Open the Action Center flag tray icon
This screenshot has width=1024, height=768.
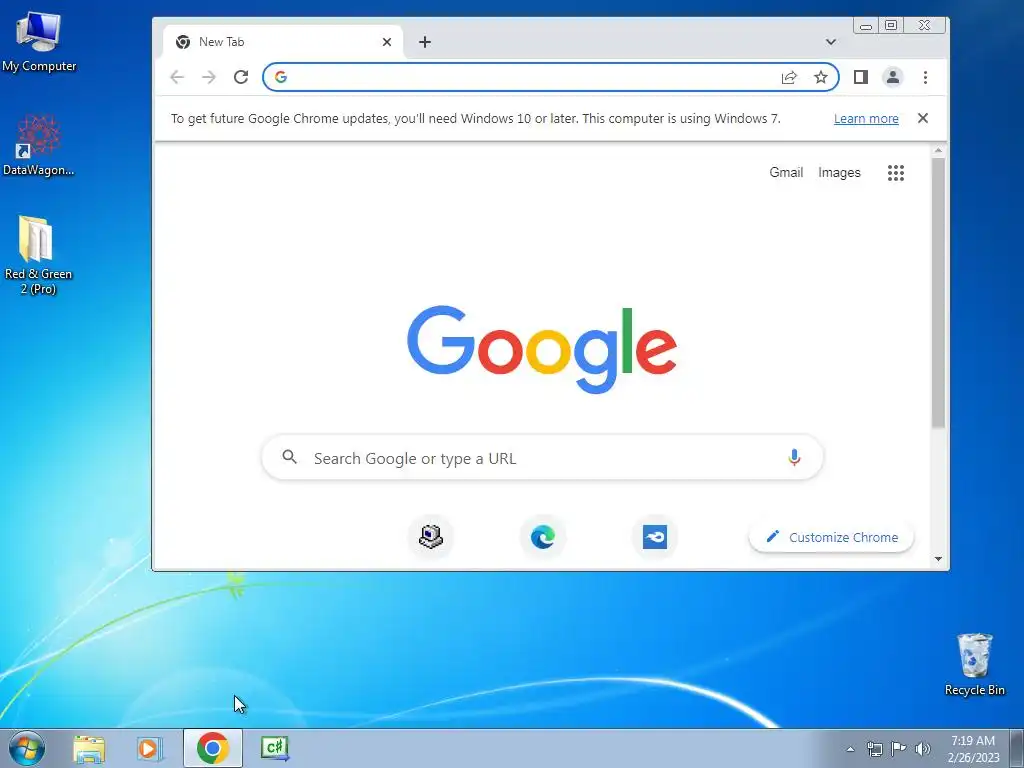[x=899, y=748]
